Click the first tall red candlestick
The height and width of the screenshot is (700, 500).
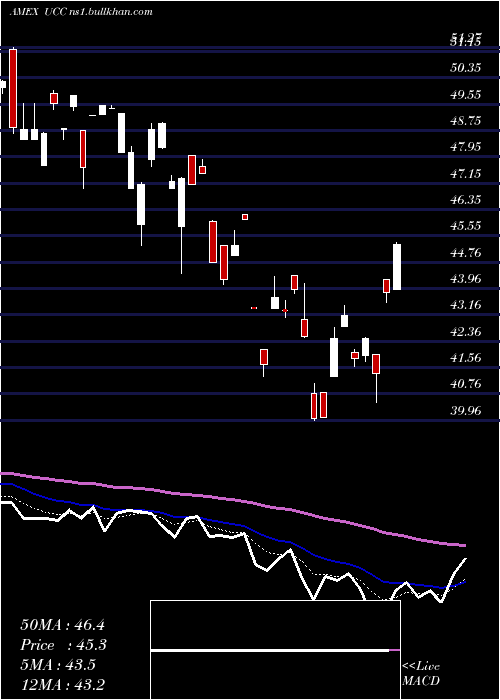13,88
